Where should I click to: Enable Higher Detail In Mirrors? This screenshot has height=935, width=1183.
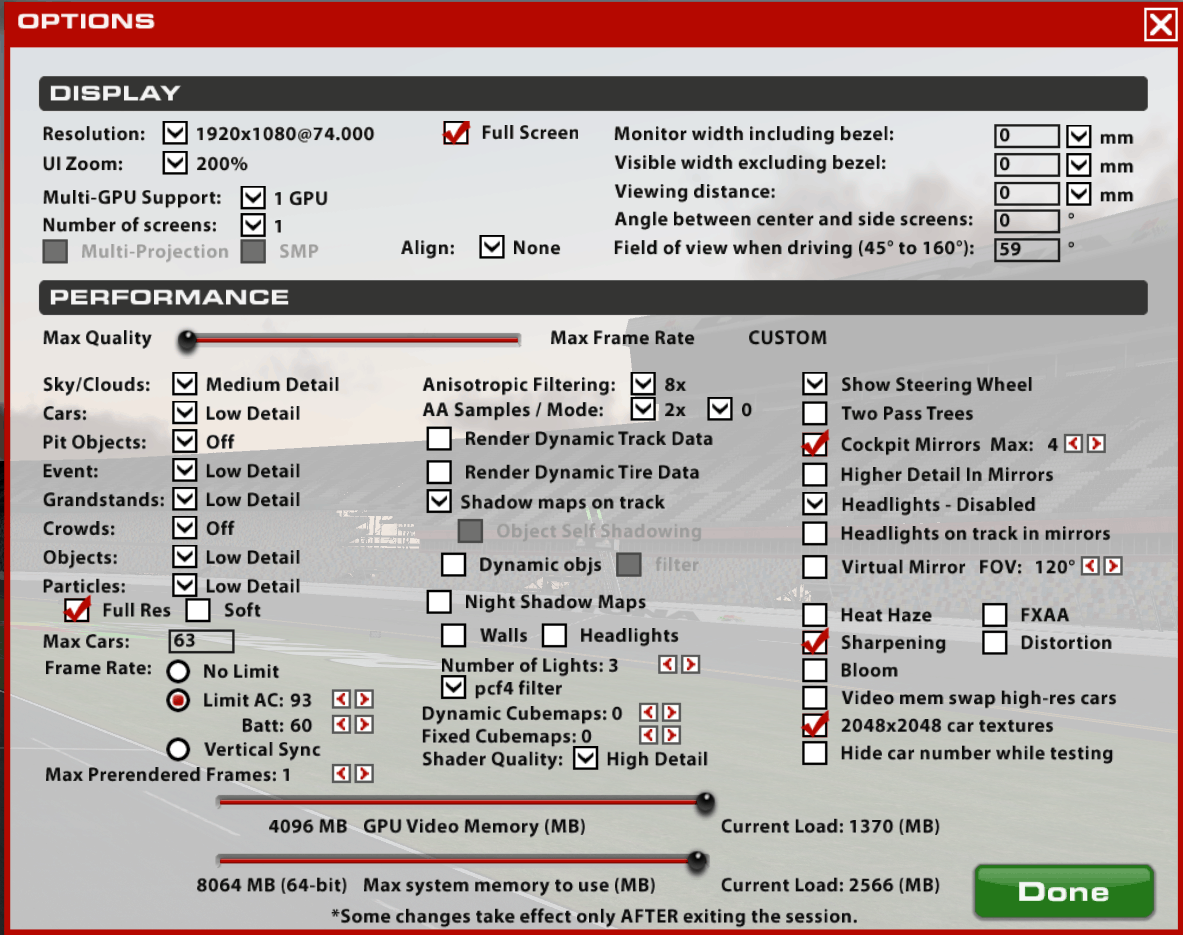(x=815, y=474)
